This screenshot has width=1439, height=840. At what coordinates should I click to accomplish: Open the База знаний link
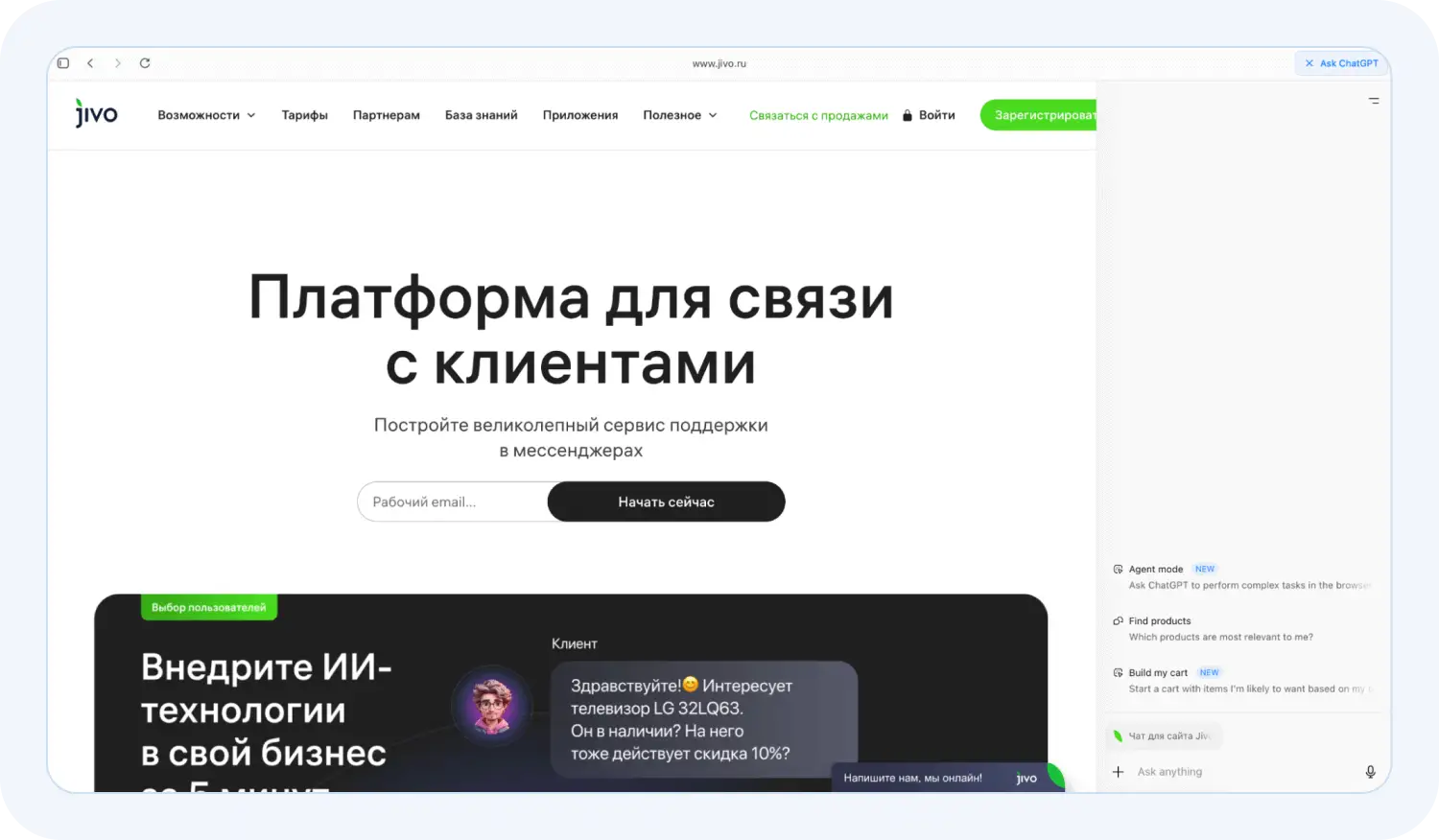[x=481, y=115]
